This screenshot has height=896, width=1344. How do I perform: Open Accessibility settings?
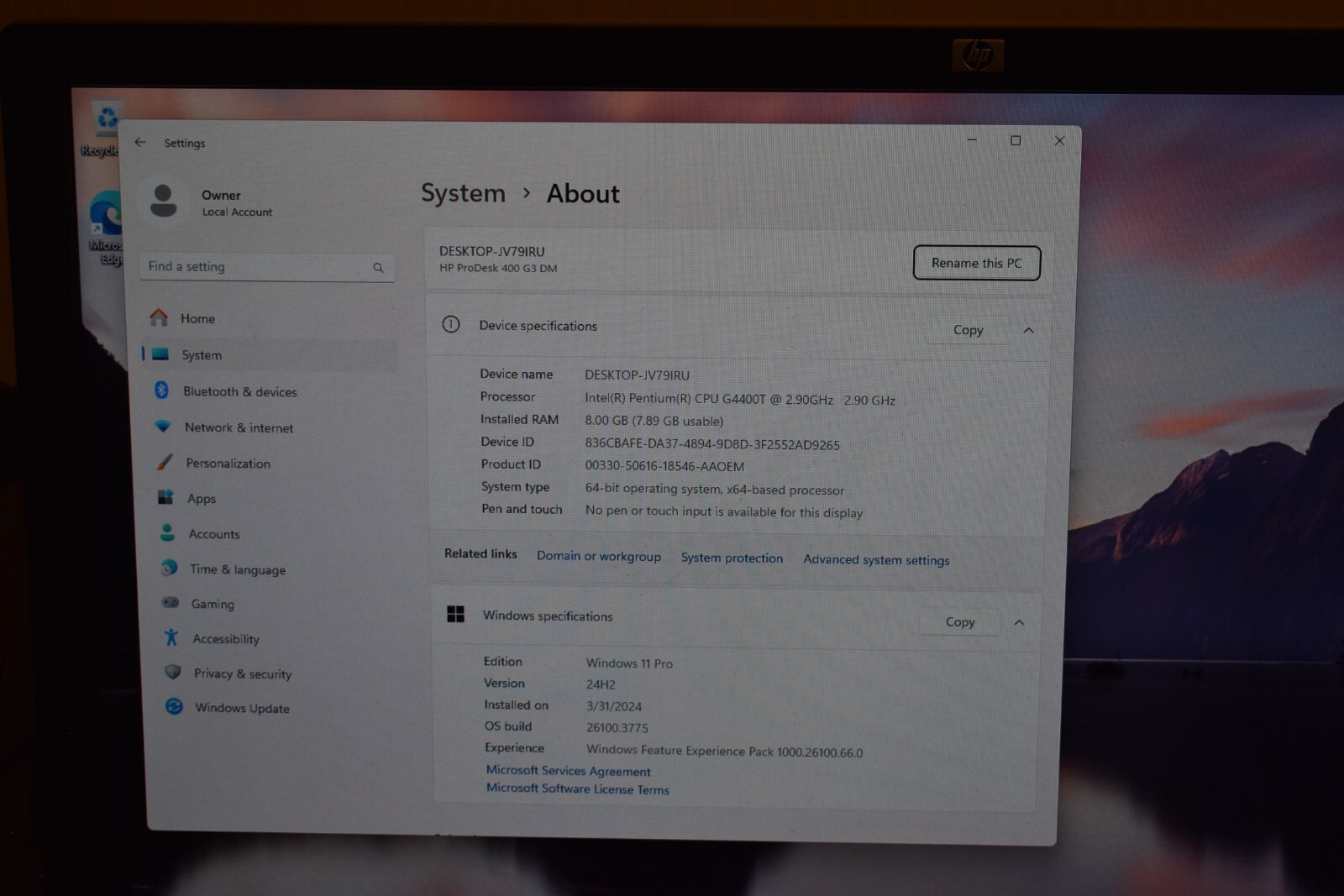click(x=281, y=638)
